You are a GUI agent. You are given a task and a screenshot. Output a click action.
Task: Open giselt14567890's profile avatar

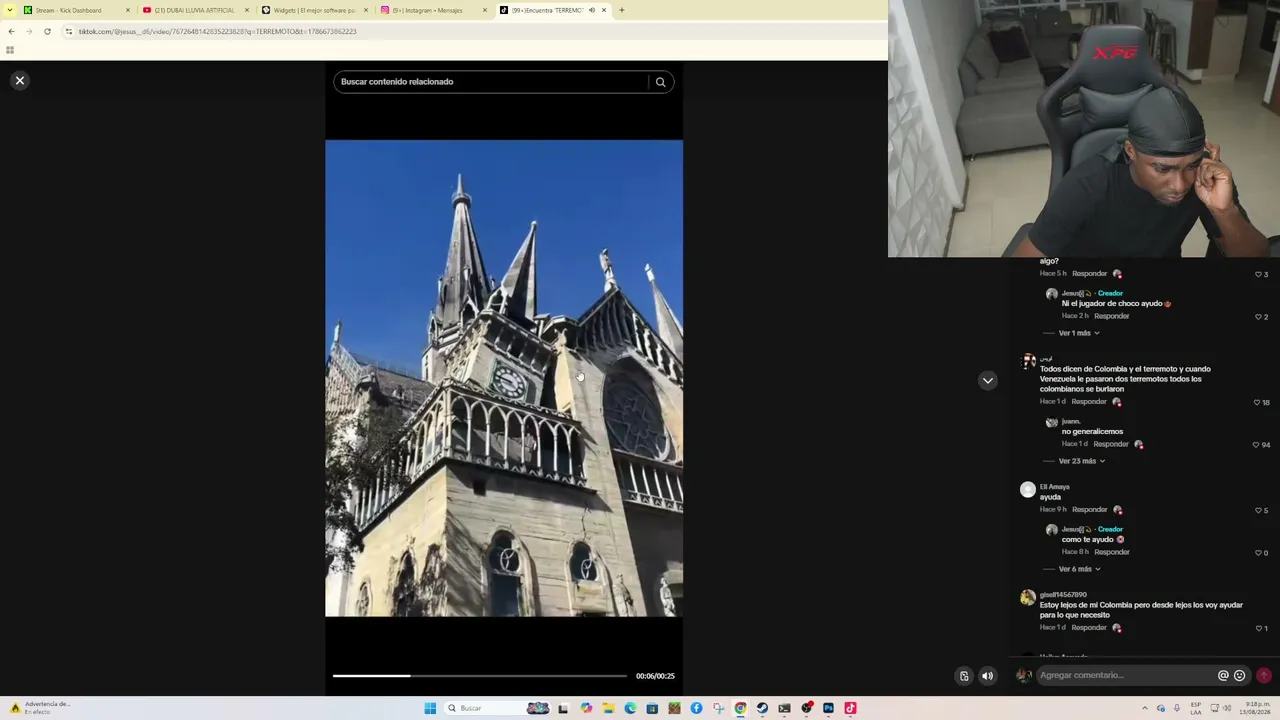[x=1027, y=598]
